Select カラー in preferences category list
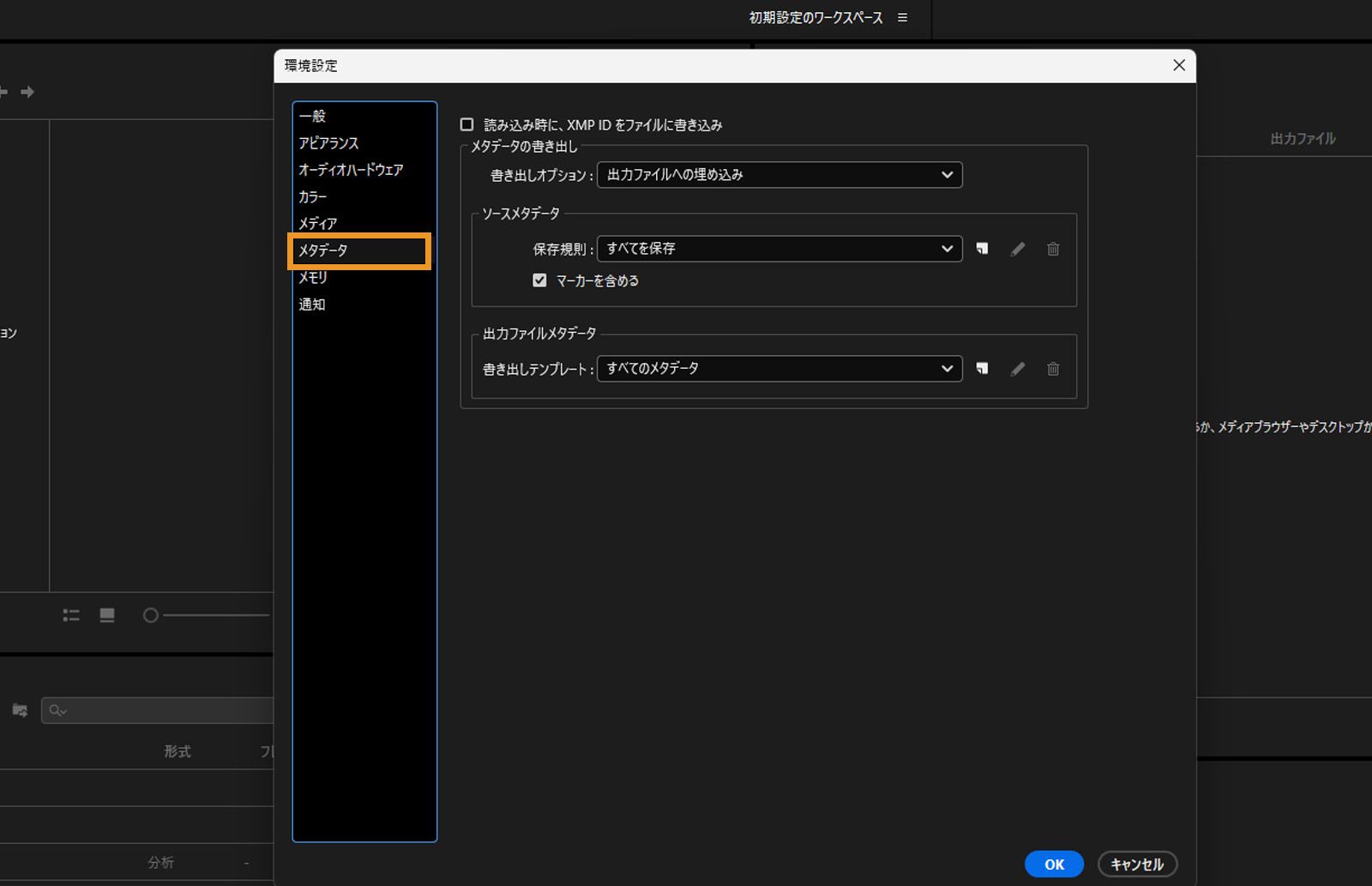The width and height of the screenshot is (1372, 886). pos(364,196)
